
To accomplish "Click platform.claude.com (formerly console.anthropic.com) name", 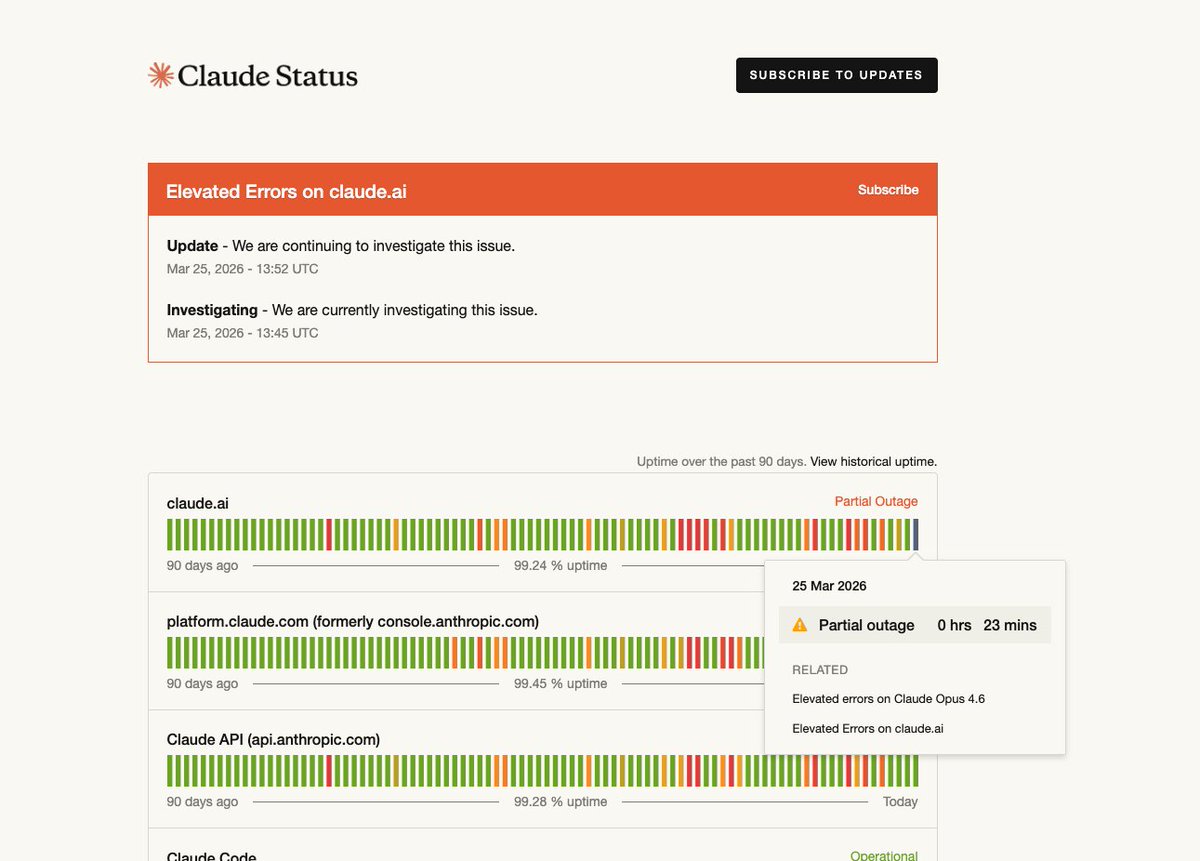I will coord(353,622).
